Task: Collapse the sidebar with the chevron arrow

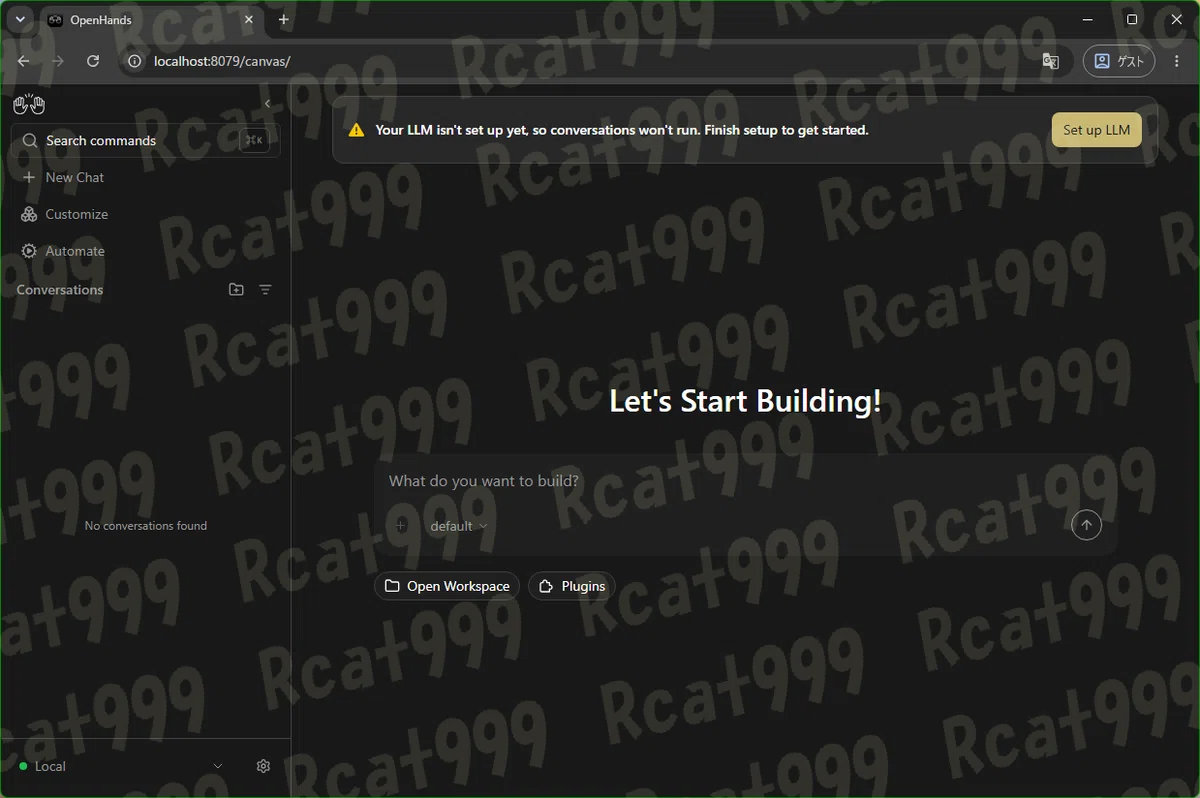Action: click(267, 104)
